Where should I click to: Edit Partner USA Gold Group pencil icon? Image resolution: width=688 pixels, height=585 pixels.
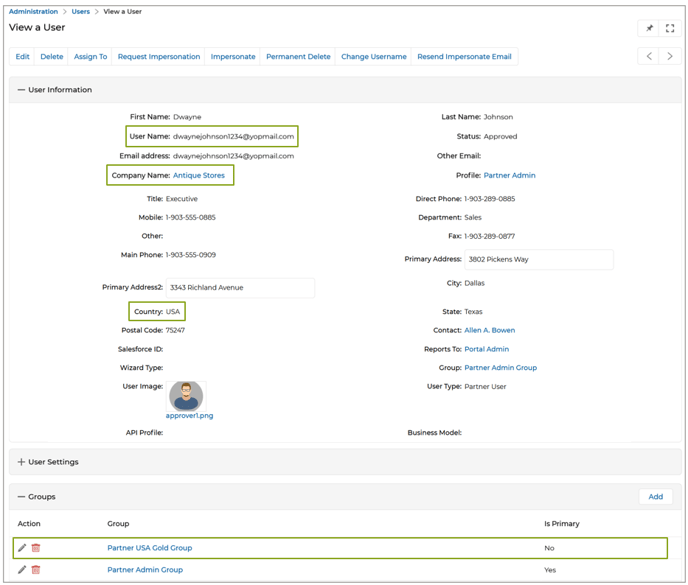[22, 548]
